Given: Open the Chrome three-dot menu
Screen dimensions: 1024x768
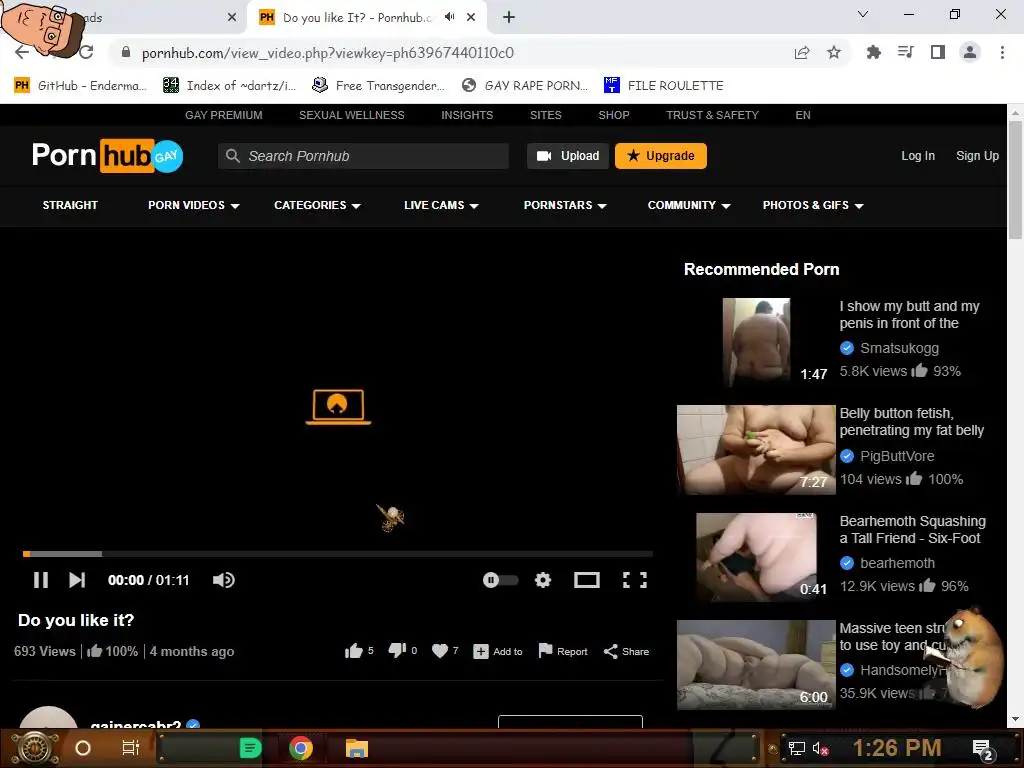Looking at the screenshot, I should pos(1002,52).
